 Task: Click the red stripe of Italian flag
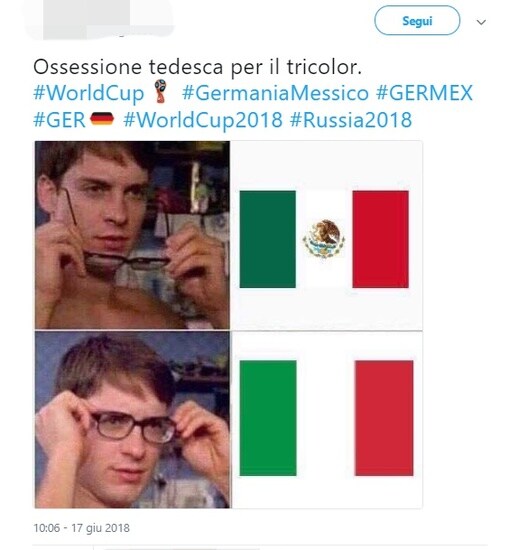(384, 418)
